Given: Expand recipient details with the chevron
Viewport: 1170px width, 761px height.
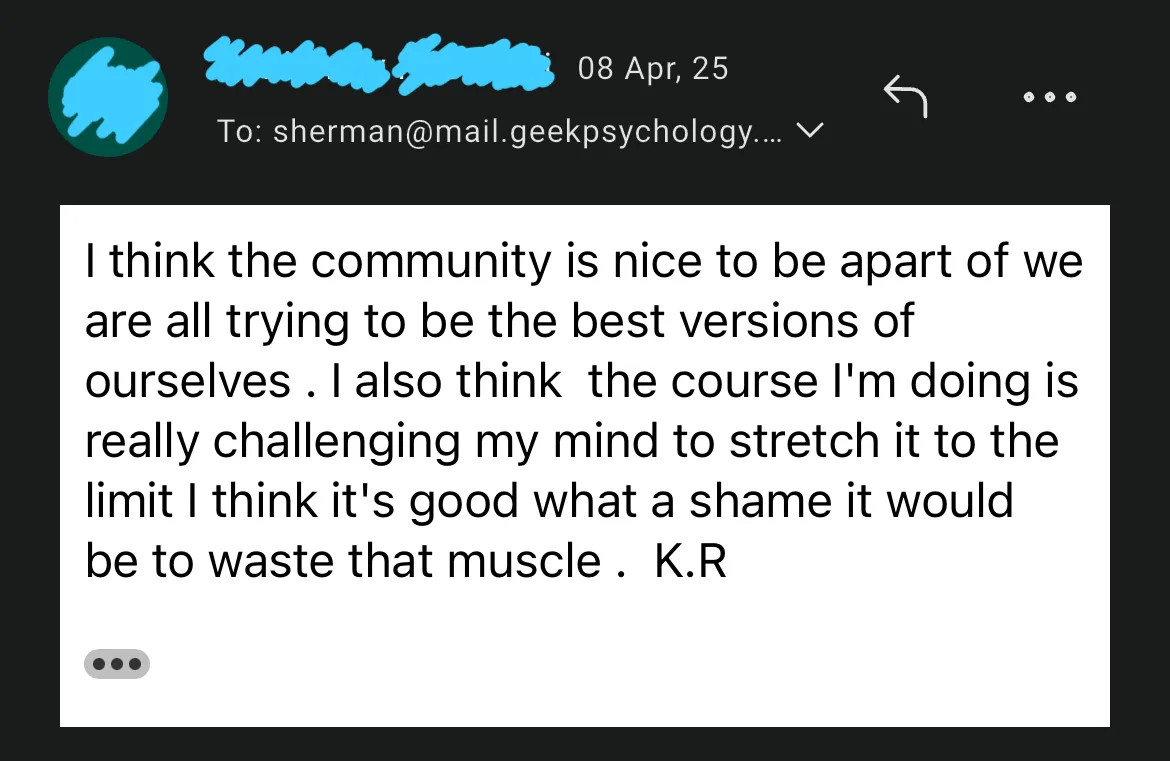Looking at the screenshot, I should 812,131.
